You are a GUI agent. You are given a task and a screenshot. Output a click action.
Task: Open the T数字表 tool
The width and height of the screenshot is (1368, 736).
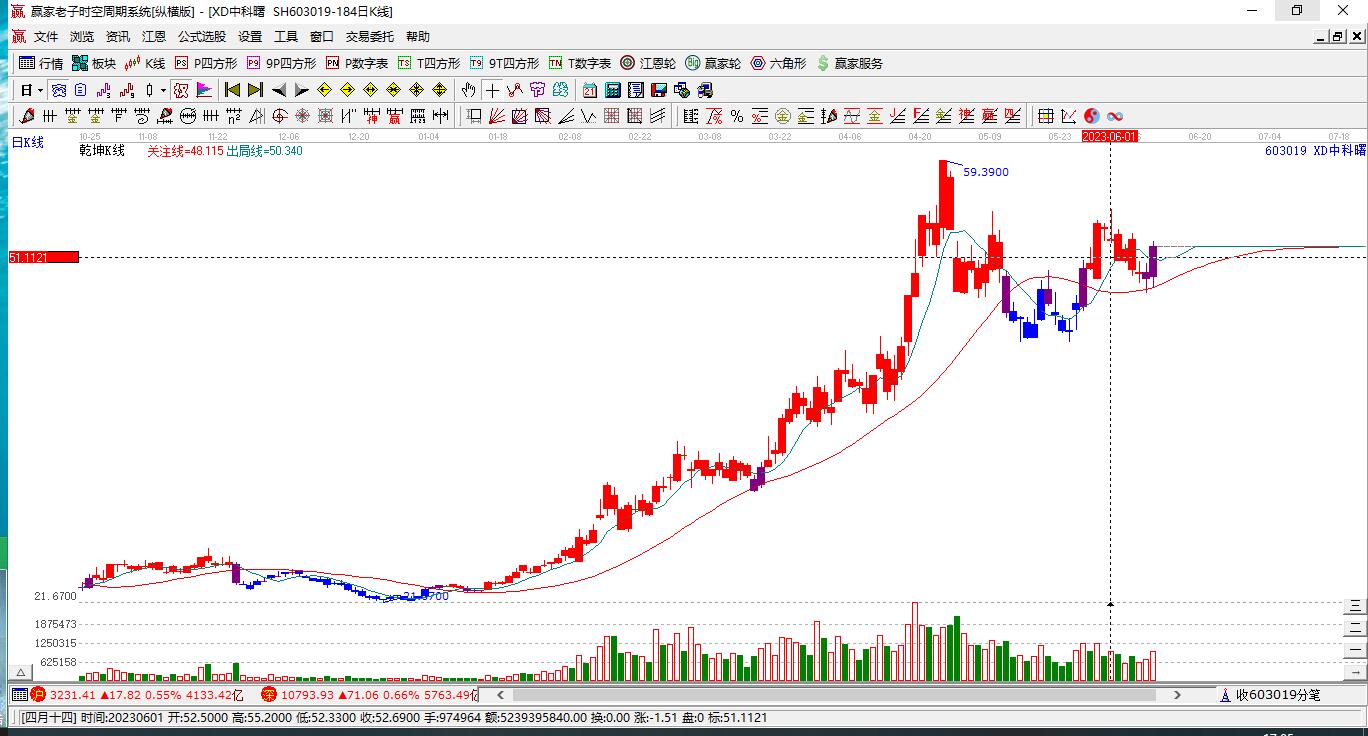[x=580, y=63]
